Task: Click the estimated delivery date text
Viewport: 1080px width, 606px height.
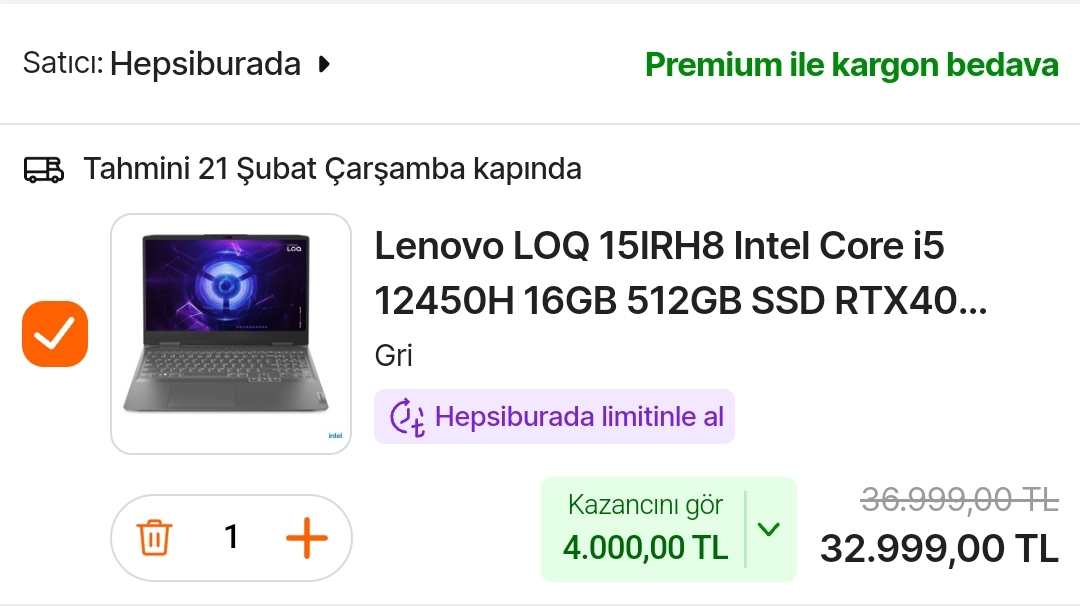Action: [x=333, y=169]
